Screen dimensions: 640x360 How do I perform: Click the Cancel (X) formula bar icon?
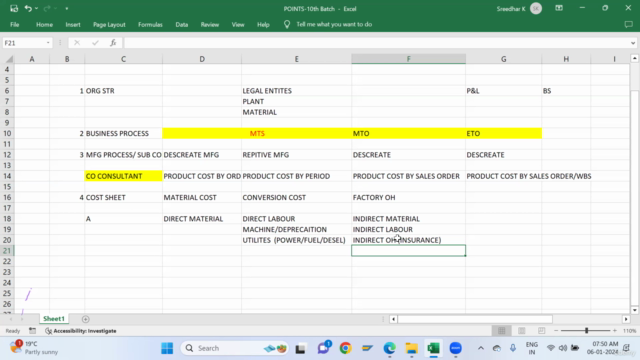click(77, 43)
